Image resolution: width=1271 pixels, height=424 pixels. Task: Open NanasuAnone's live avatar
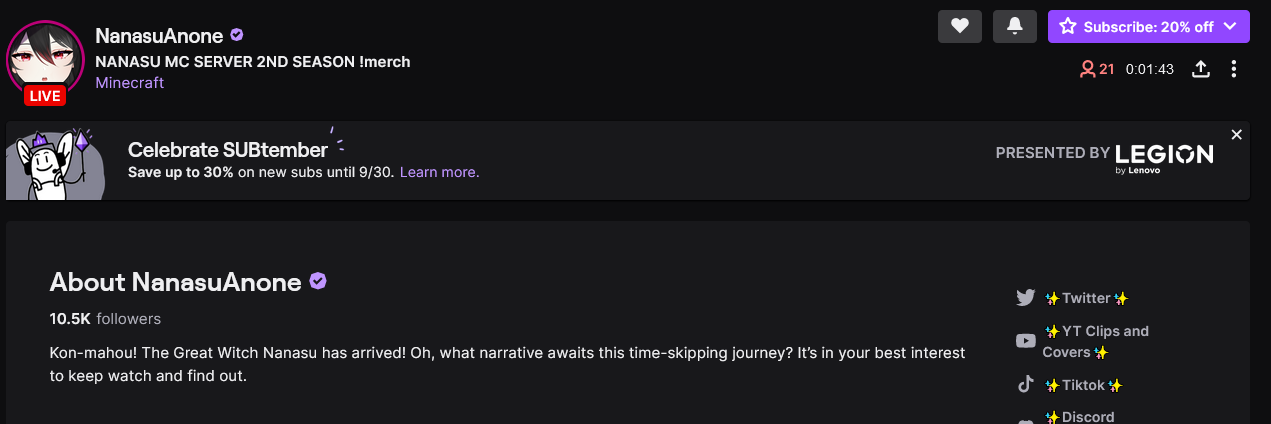[x=42, y=58]
